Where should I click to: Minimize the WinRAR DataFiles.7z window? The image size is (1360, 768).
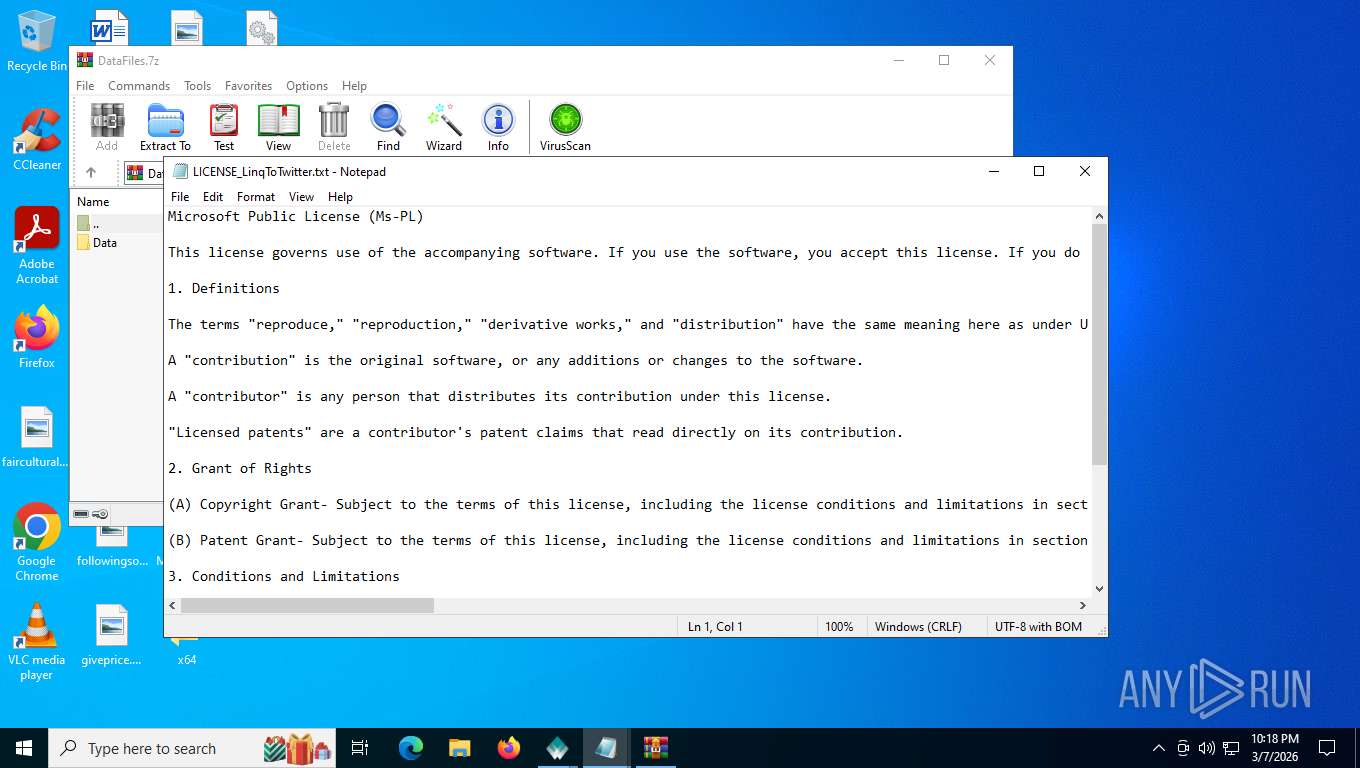coord(898,60)
